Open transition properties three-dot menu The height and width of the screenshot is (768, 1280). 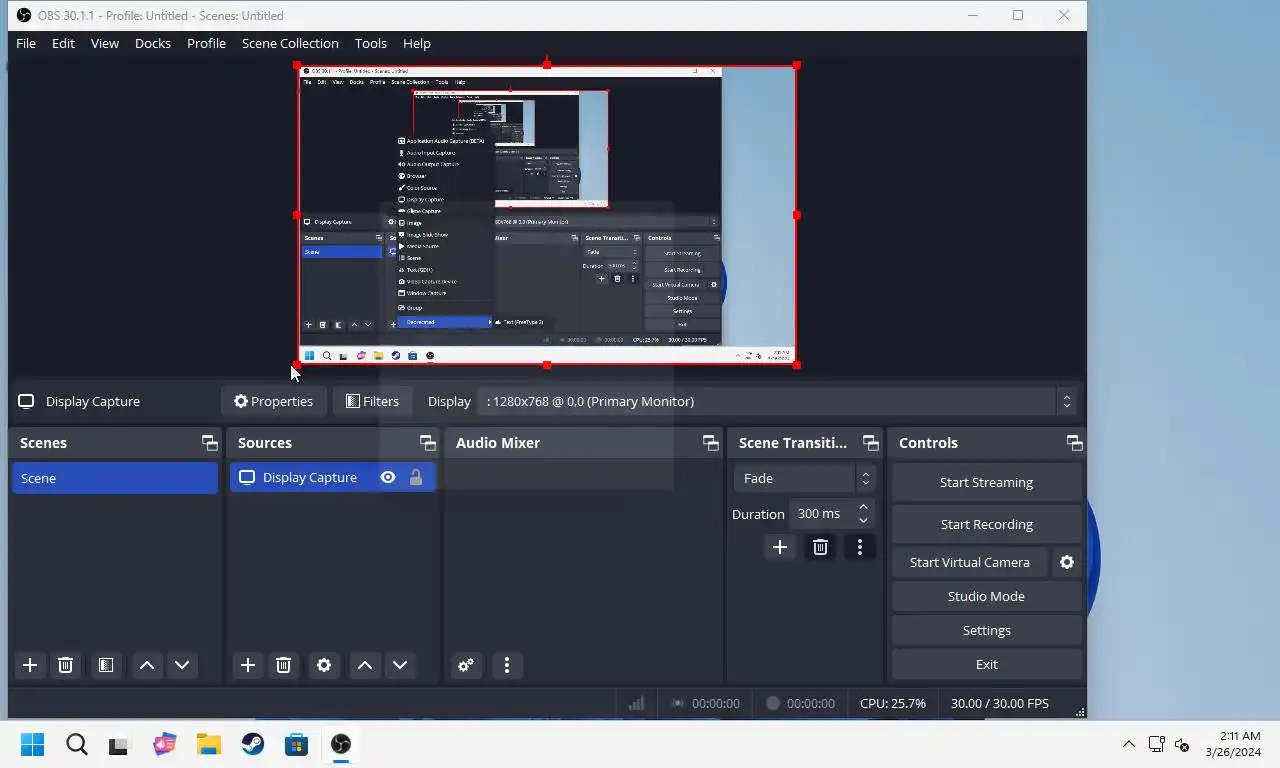860,547
